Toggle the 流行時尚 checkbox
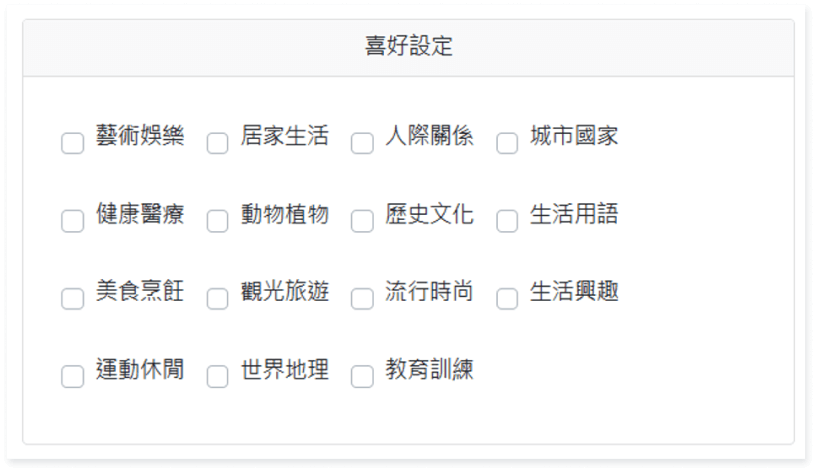This screenshot has height=472, width=816. click(362, 298)
